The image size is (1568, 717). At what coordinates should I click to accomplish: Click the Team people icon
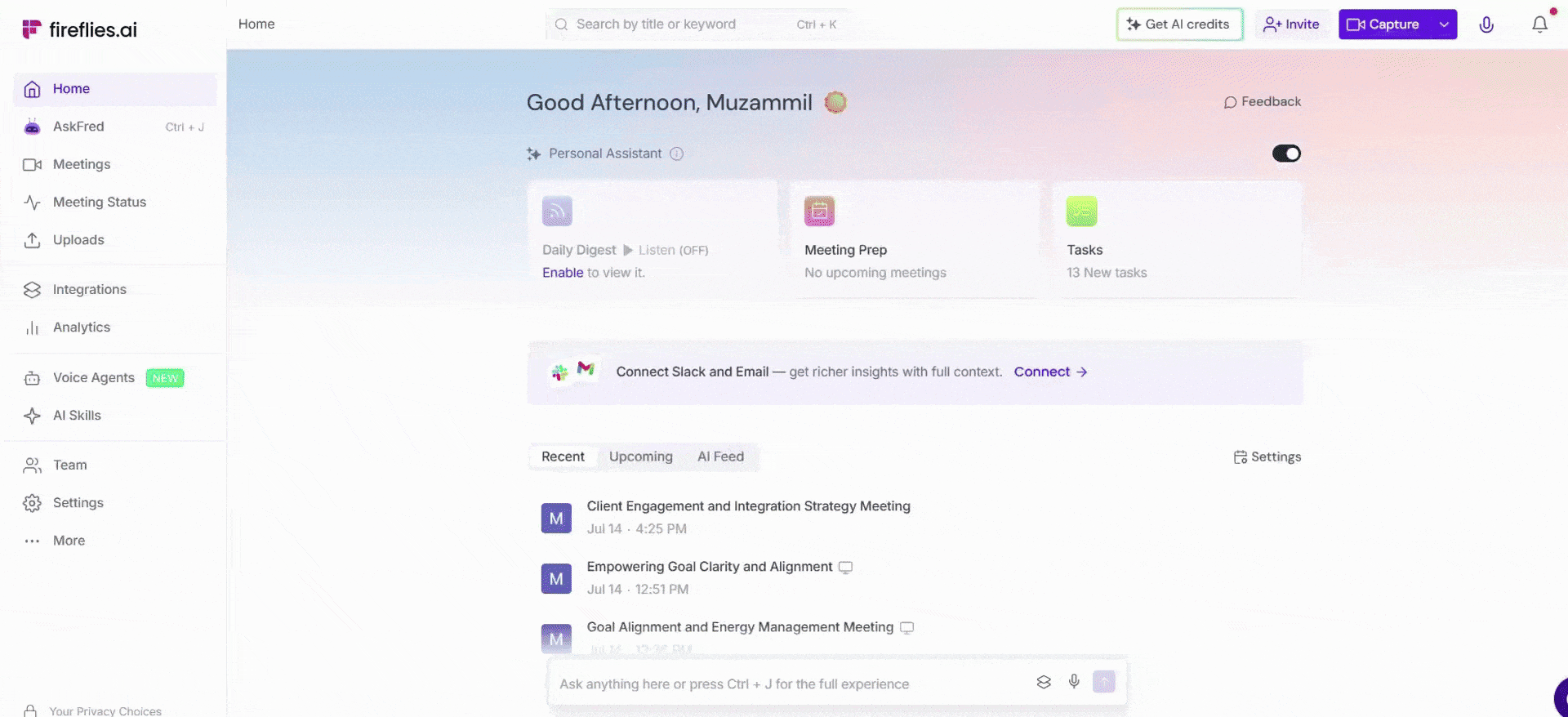tap(32, 465)
